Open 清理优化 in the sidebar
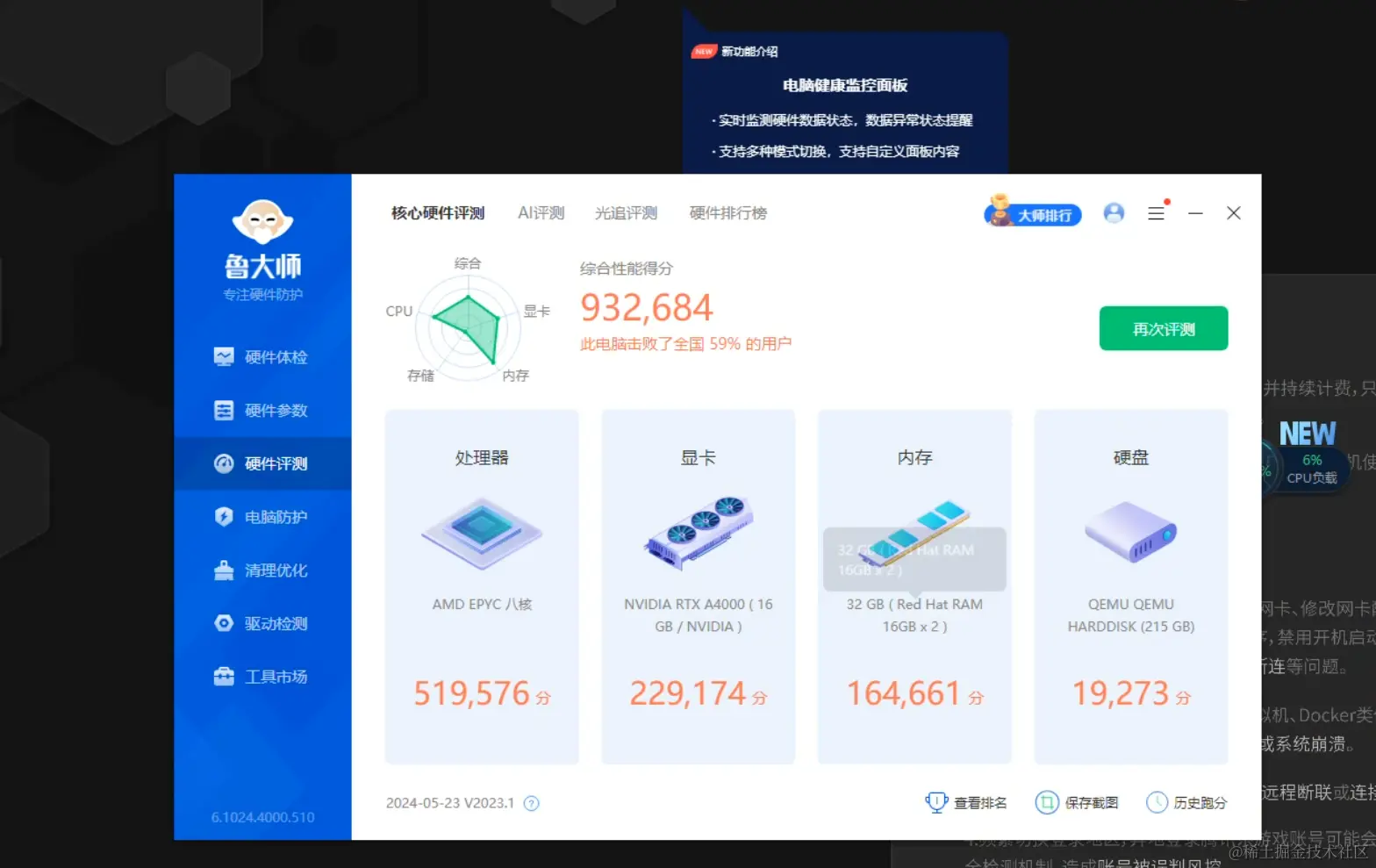The height and width of the screenshot is (868, 1376). [262, 570]
